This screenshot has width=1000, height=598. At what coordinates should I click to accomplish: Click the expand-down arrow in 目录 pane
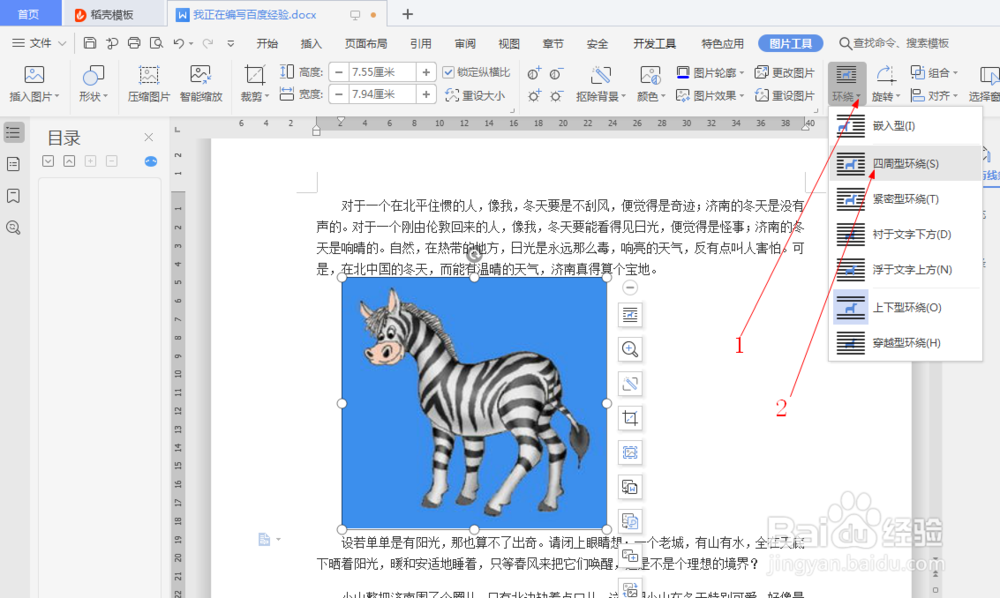pos(48,161)
